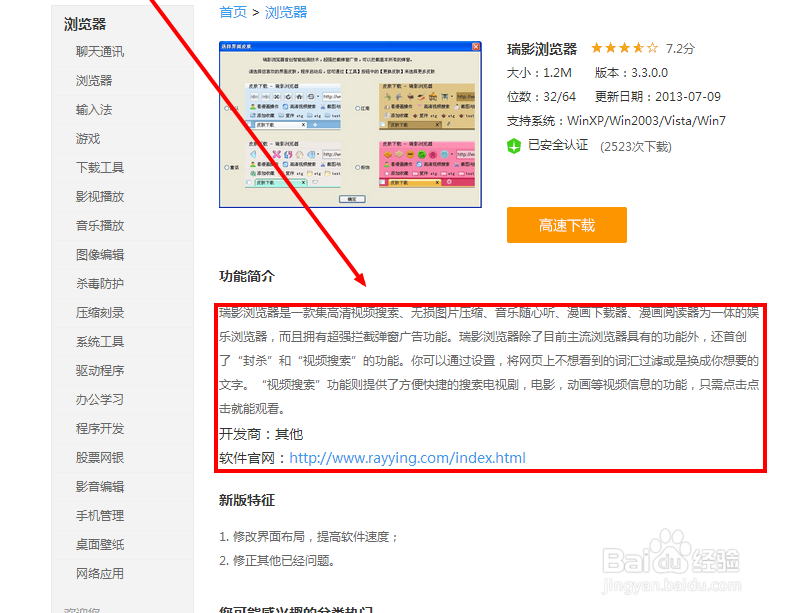Go to the 驱动程序 category
Viewport: 786px width, 613px height.
(x=100, y=371)
